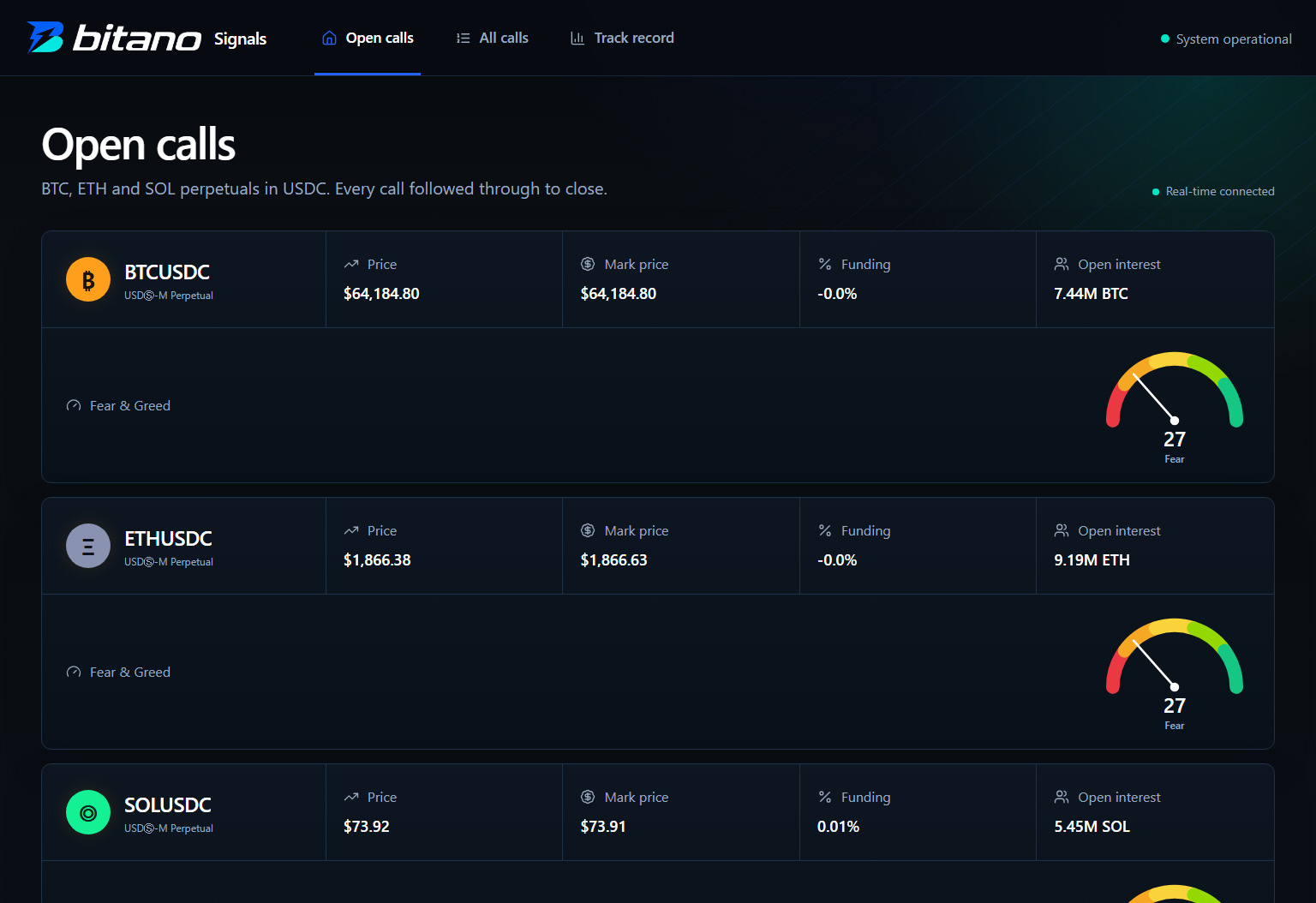Click the ETHUSDC Fear & Greed label
Screen dimensions: 1316x903
(x=130, y=673)
